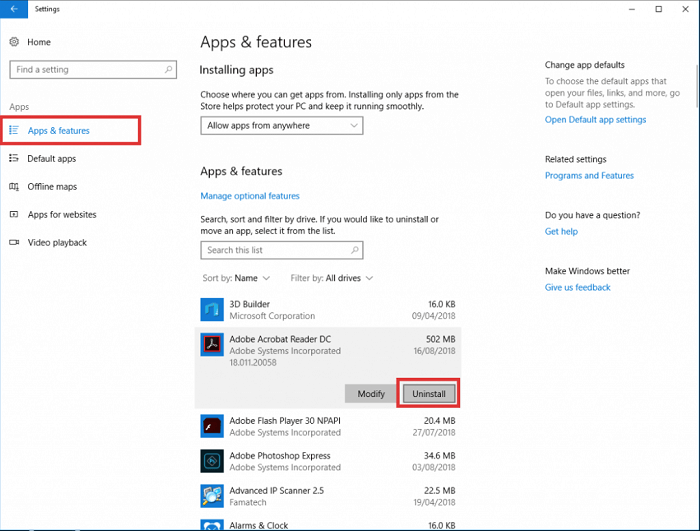Screen dimensions: 700x531
Task: Click the Advanced IP Scanner 2.5 icon
Action: coord(212,496)
